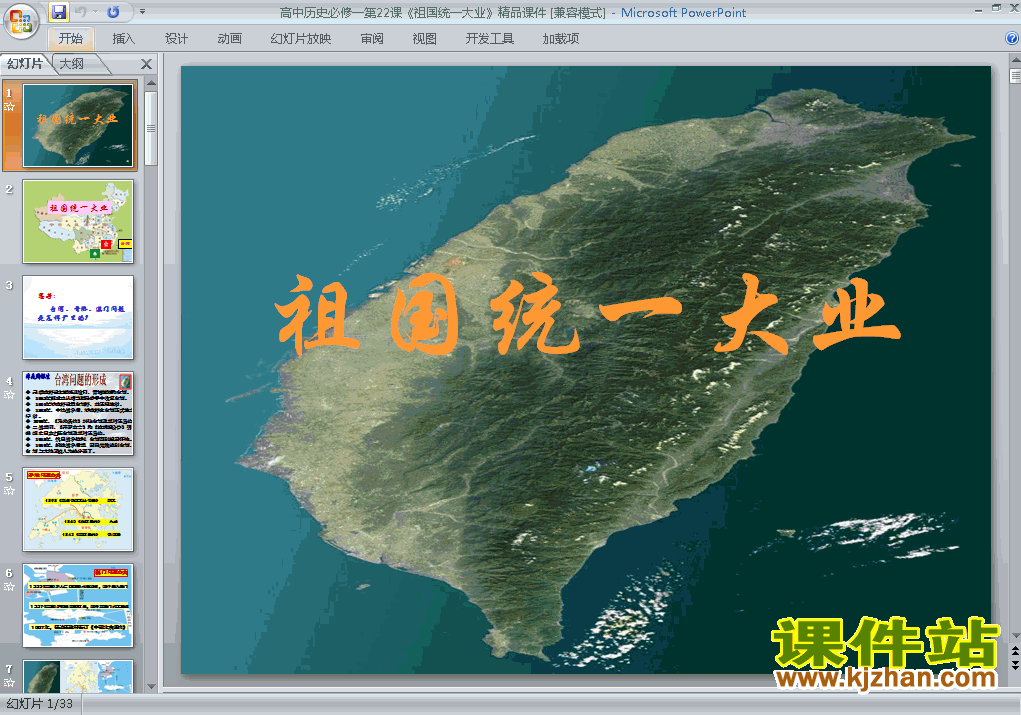Click the thumbnail pane scroll-up arrow
1021x715 pixels.
tap(151, 83)
